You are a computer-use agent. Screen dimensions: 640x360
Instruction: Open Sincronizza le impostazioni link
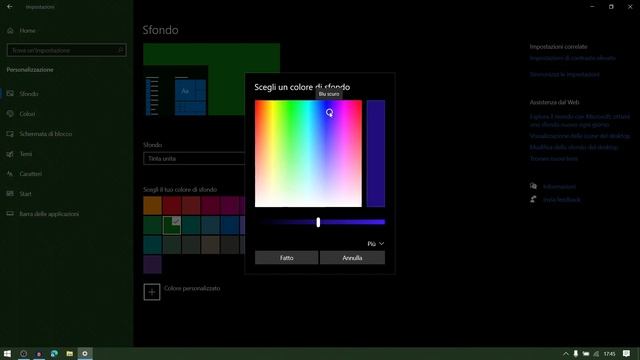click(564, 74)
